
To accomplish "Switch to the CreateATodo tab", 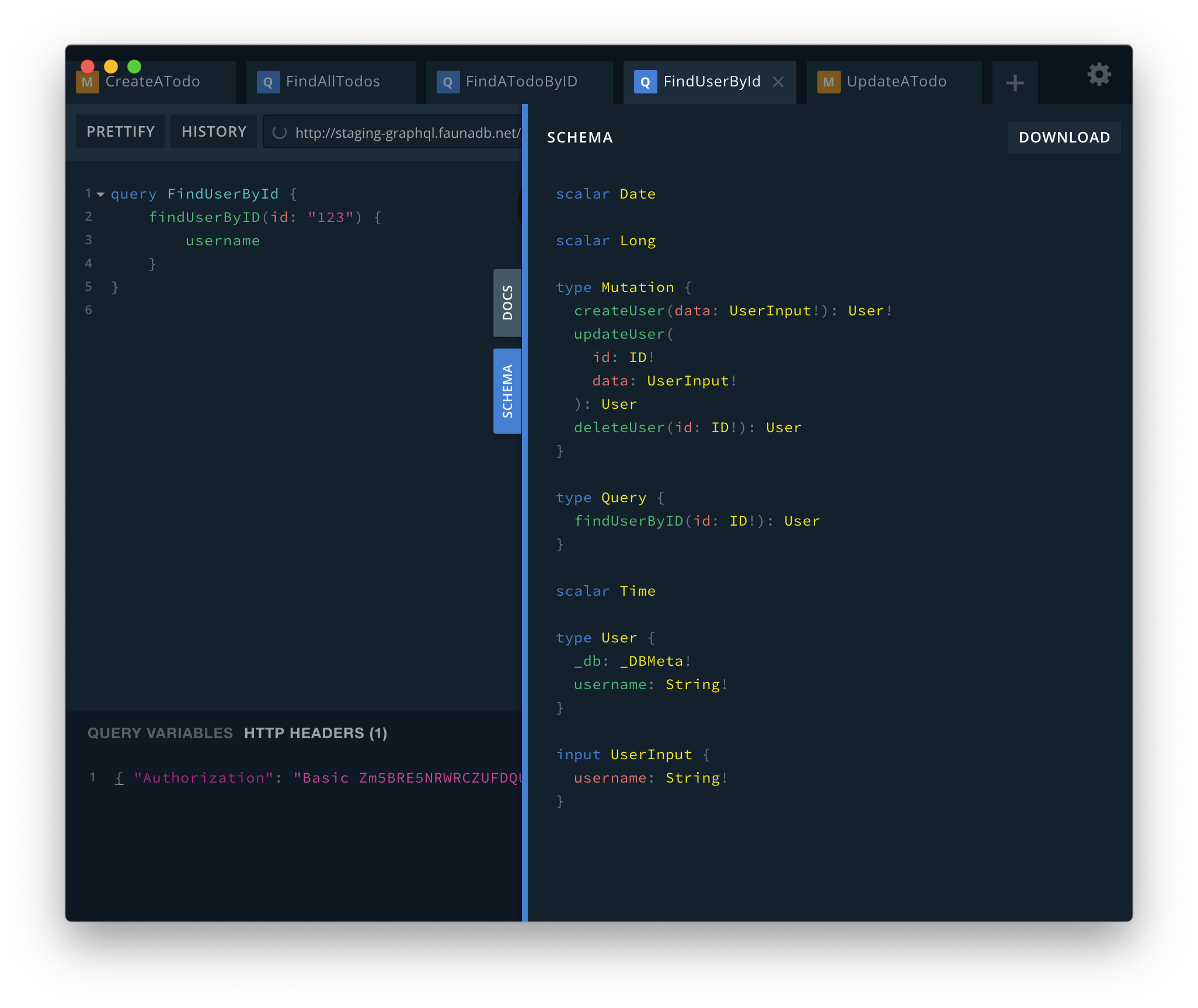I will pos(153,82).
